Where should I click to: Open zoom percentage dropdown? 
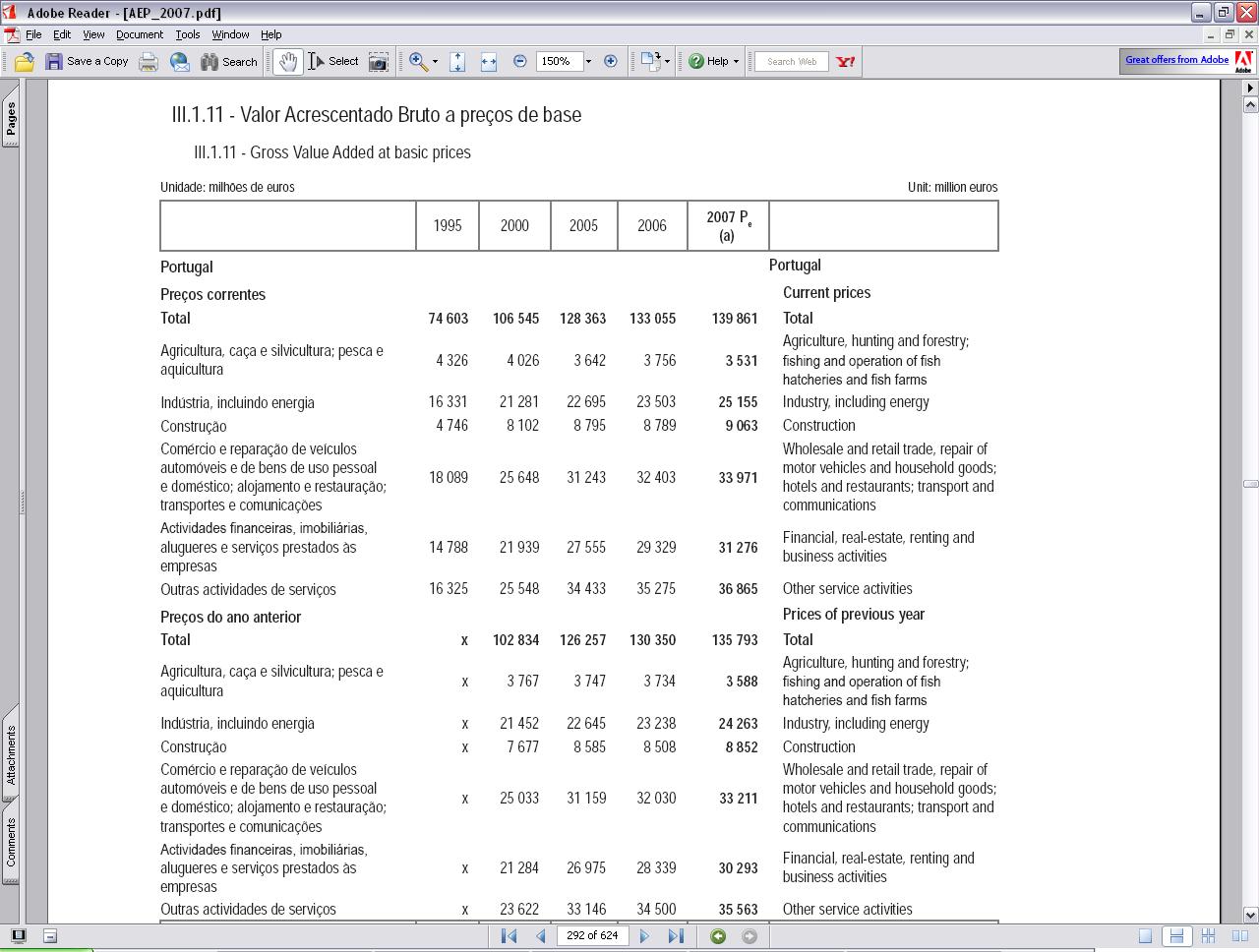point(588,61)
